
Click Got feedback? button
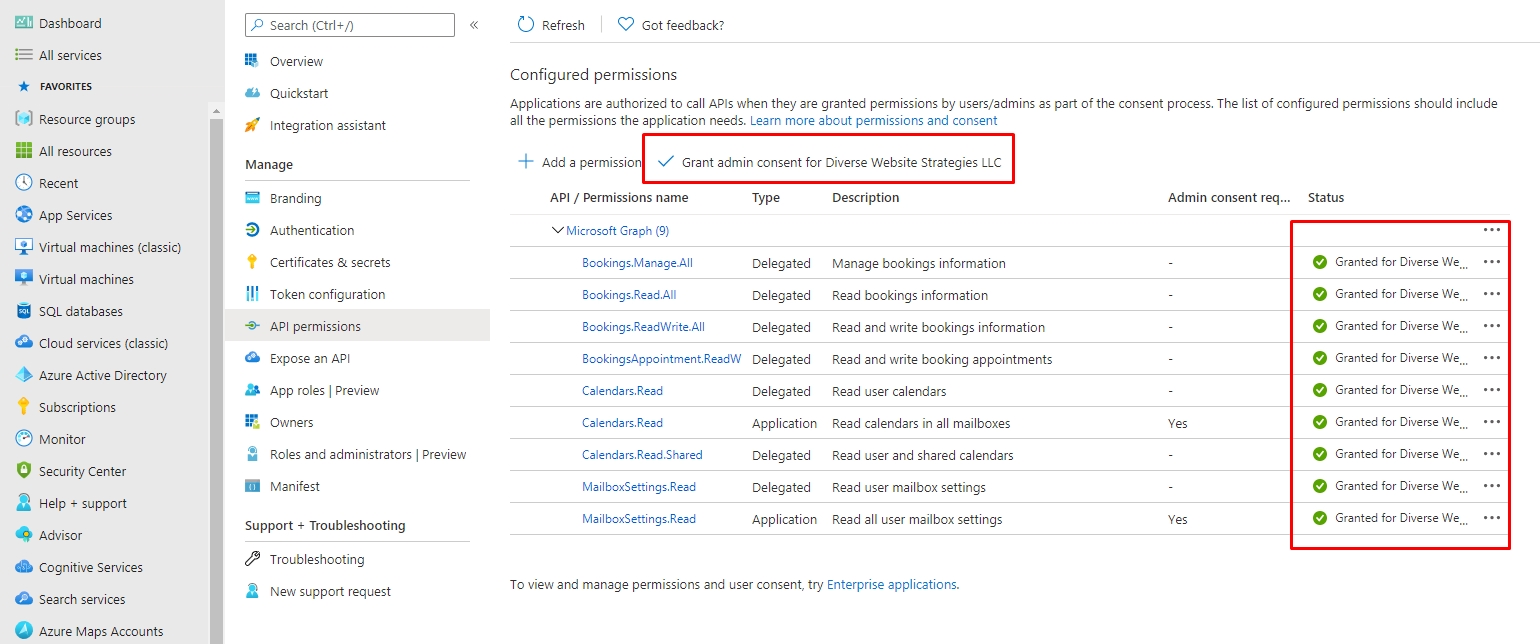pos(671,25)
